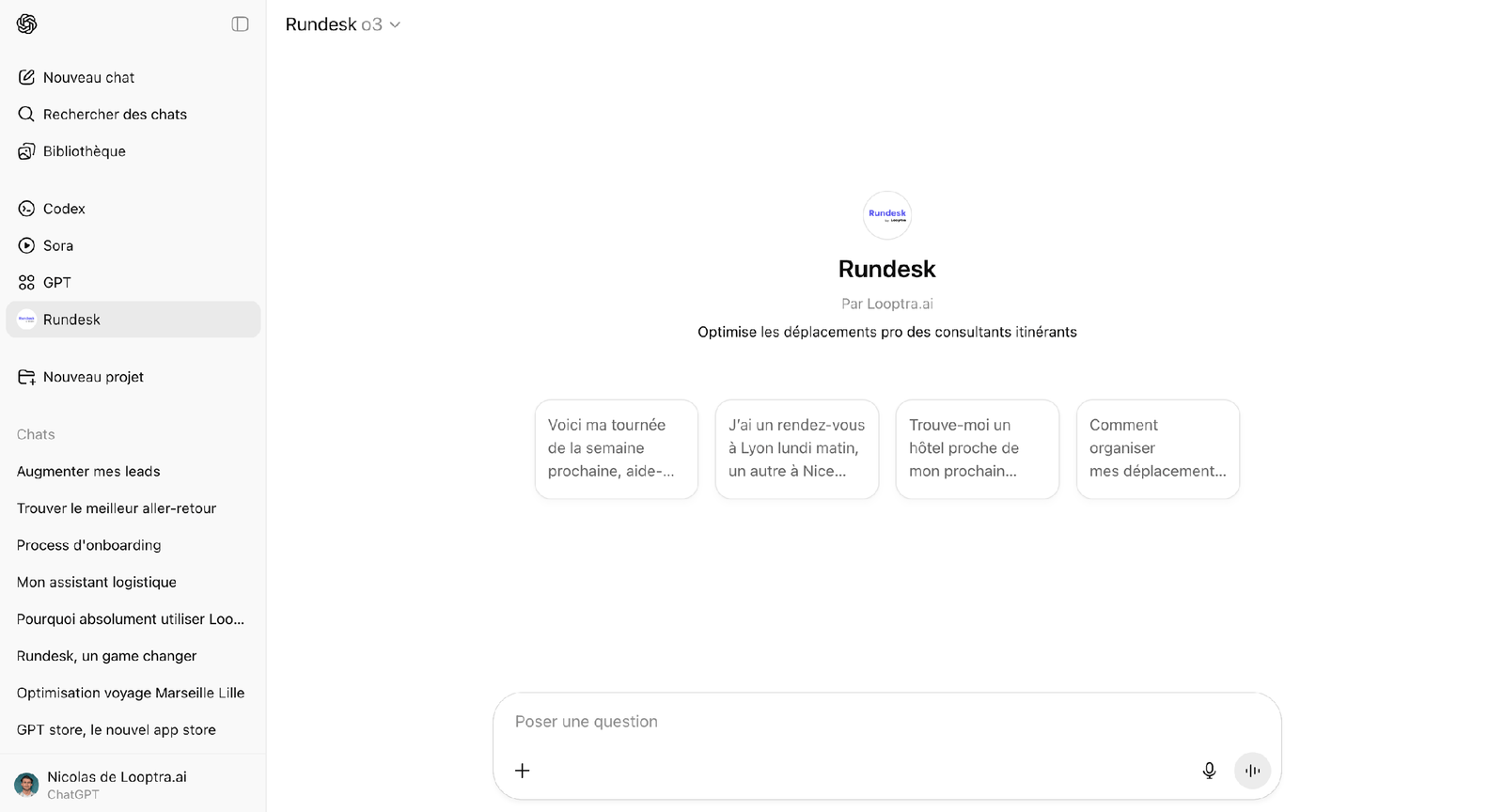Open "Optimisation voyage Marseille Lille" chat
Screen dimensions: 1504x812
point(131,693)
